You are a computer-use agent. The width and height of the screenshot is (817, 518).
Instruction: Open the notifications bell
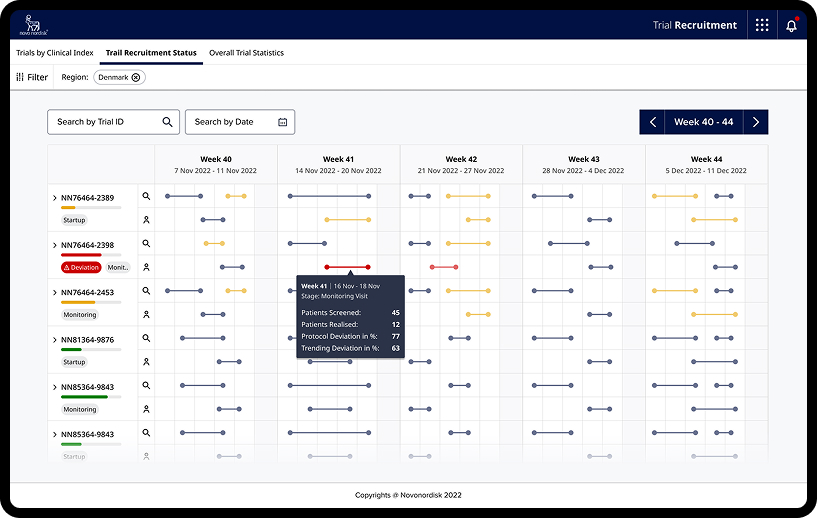tap(791, 25)
